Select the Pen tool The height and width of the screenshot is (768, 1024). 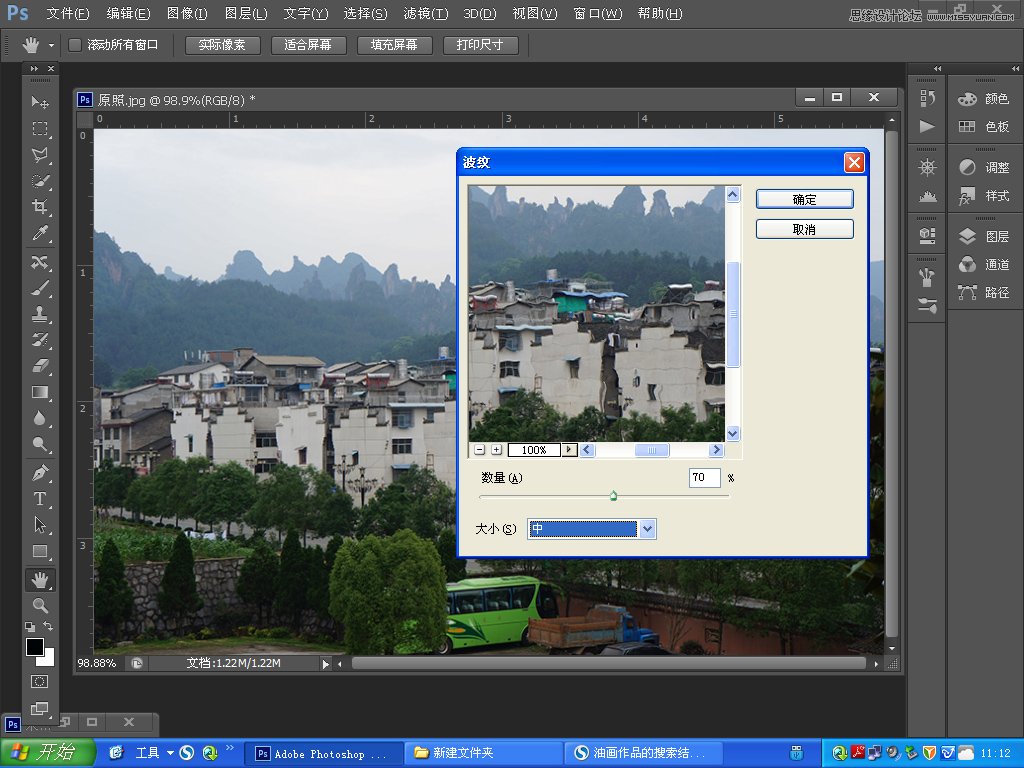(40, 472)
